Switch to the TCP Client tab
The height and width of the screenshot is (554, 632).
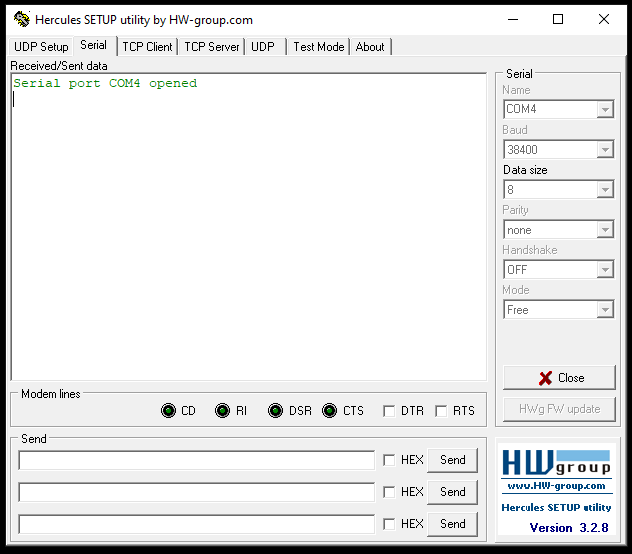click(x=147, y=47)
